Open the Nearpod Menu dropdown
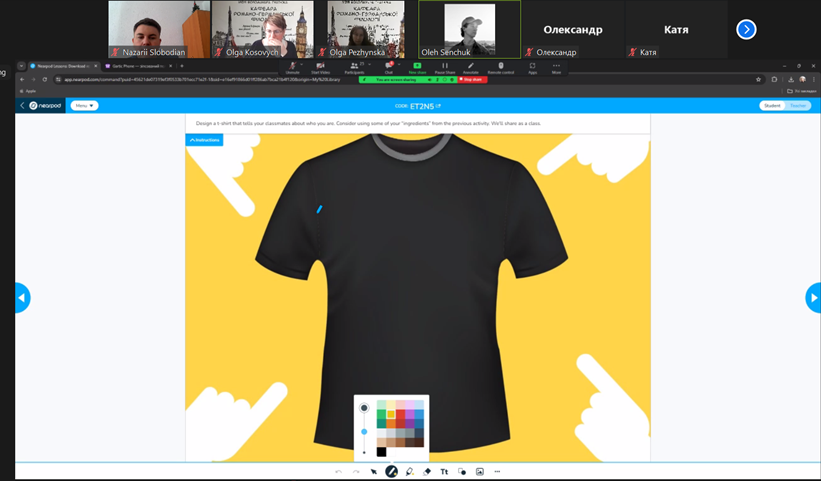 coord(84,106)
